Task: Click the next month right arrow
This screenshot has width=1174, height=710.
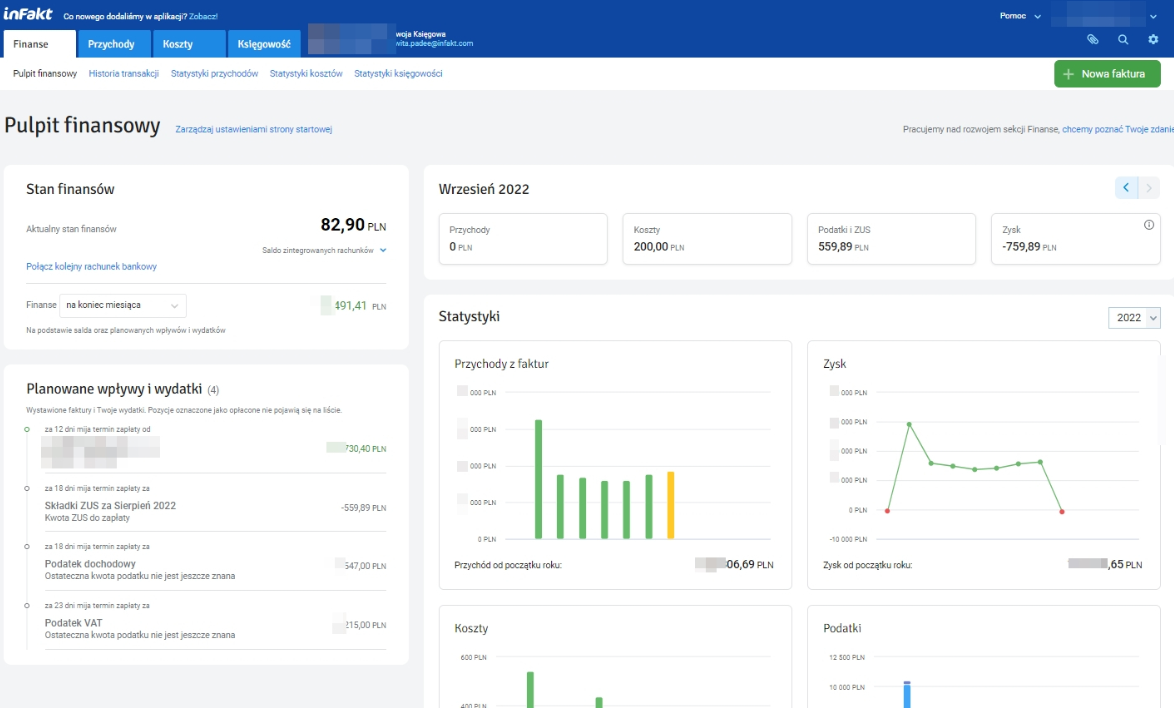Action: click(x=1150, y=187)
